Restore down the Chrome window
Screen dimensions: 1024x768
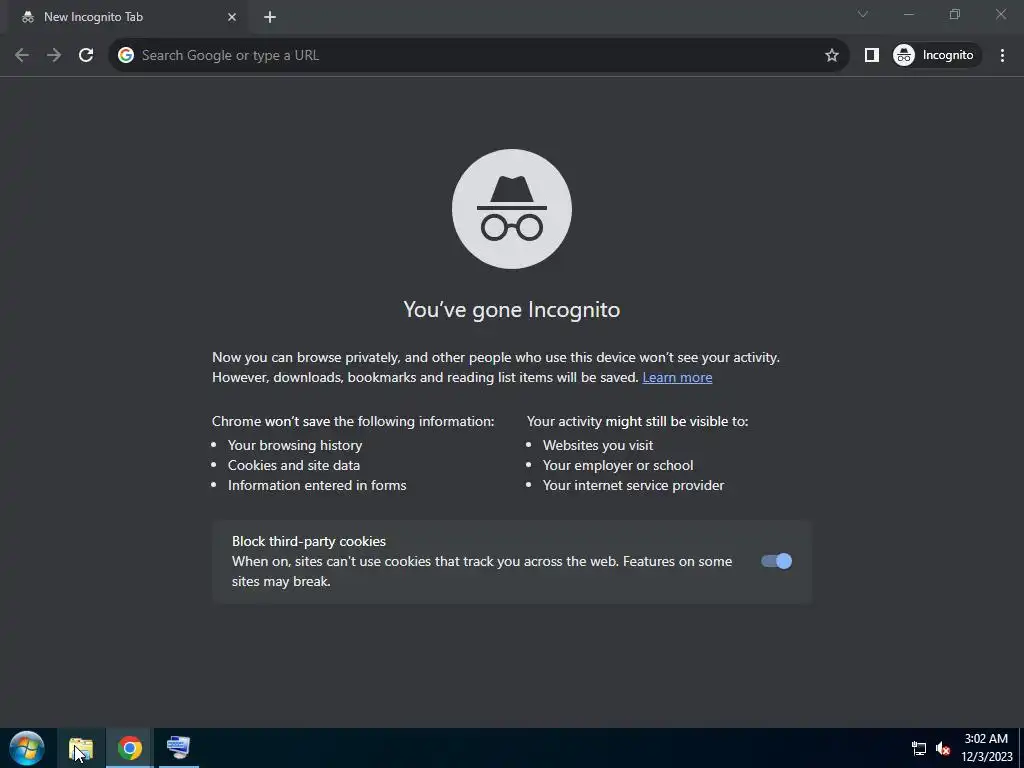pyautogui.click(x=955, y=14)
